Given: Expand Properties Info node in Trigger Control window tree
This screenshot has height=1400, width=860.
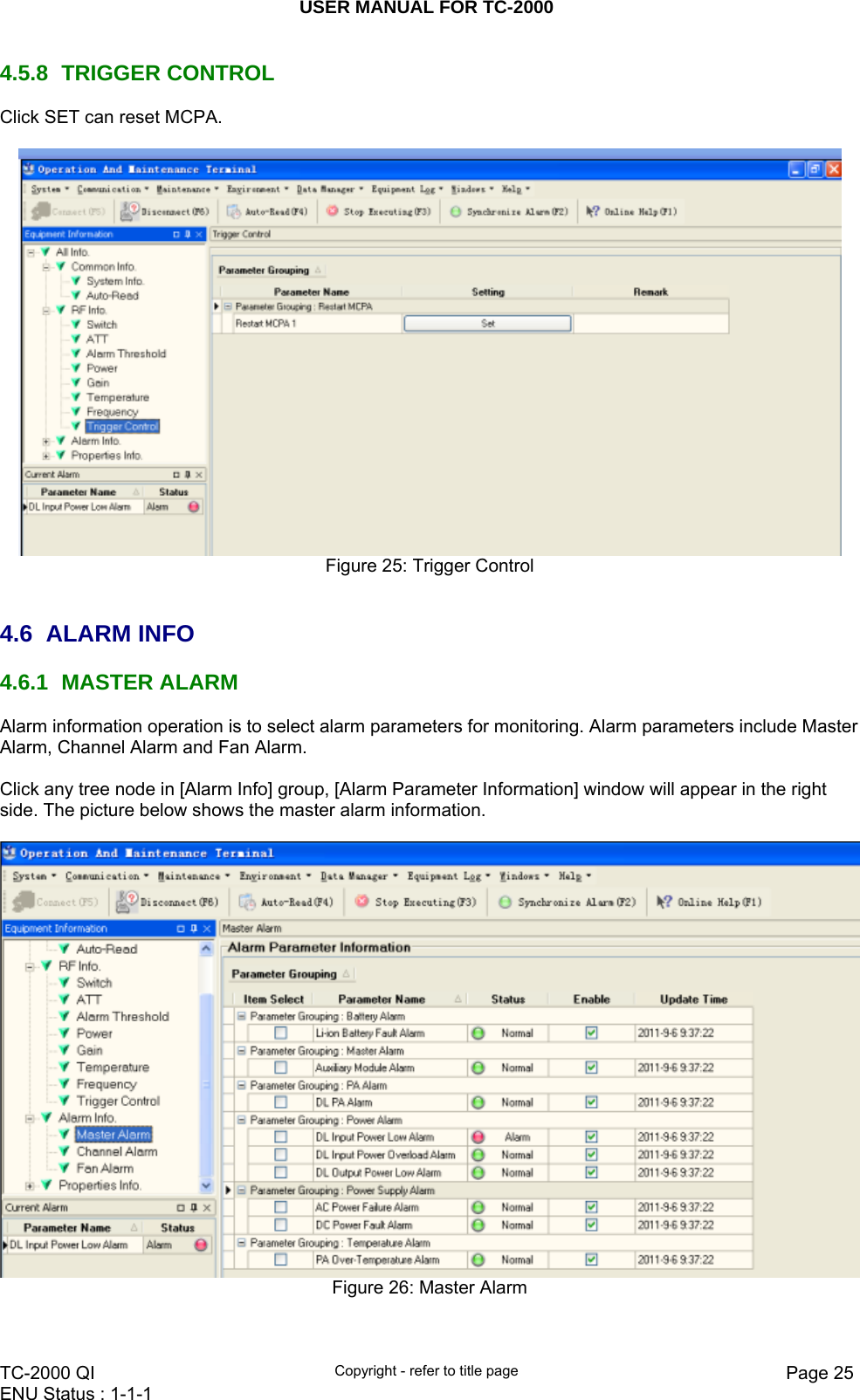Looking at the screenshot, I should click(46, 456).
